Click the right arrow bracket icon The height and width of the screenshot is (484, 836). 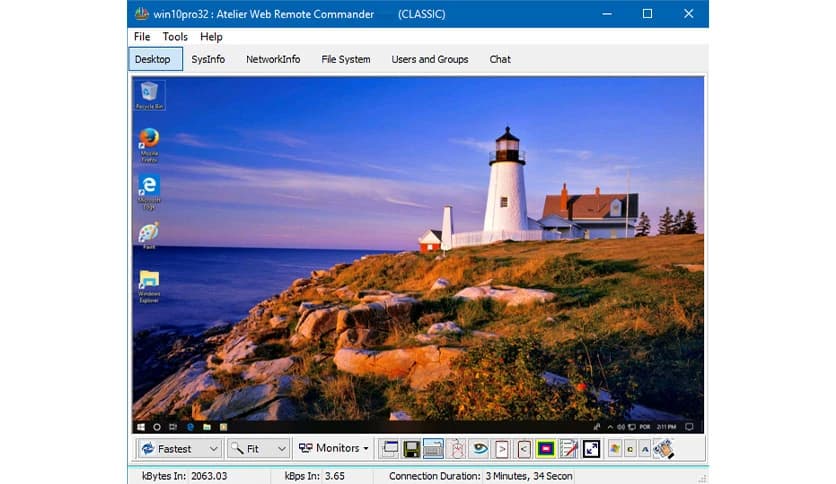502,449
